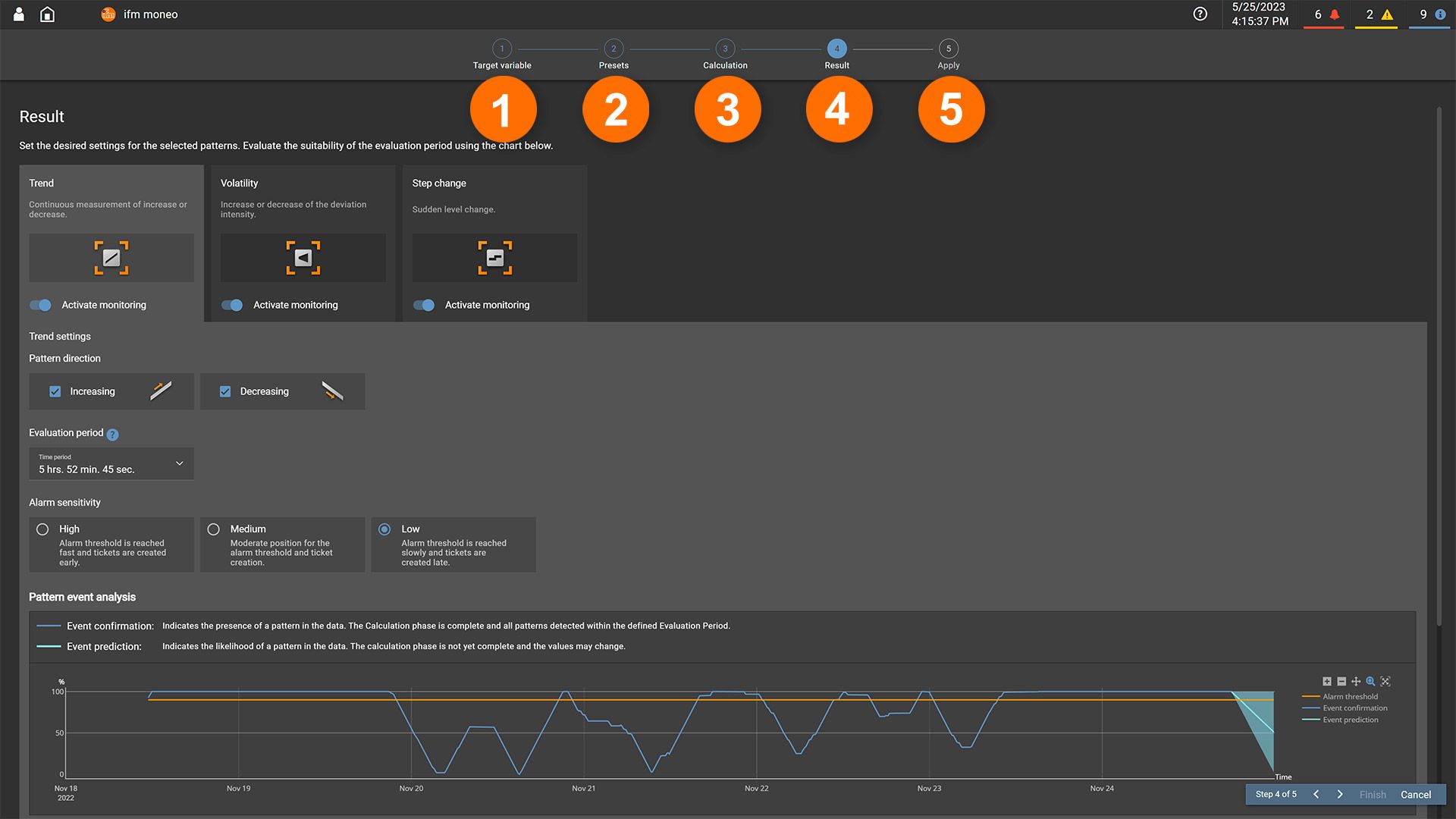Select the chart pan tool

click(1356, 681)
